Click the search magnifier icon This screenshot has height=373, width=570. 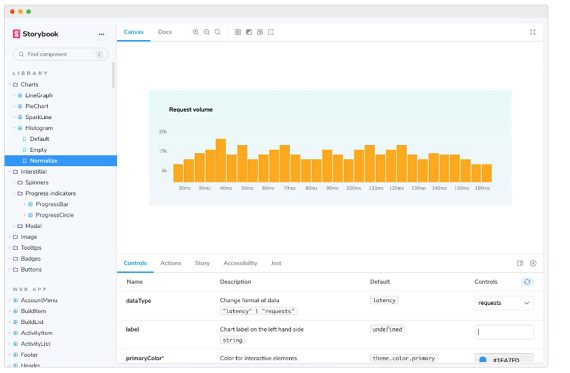21,54
